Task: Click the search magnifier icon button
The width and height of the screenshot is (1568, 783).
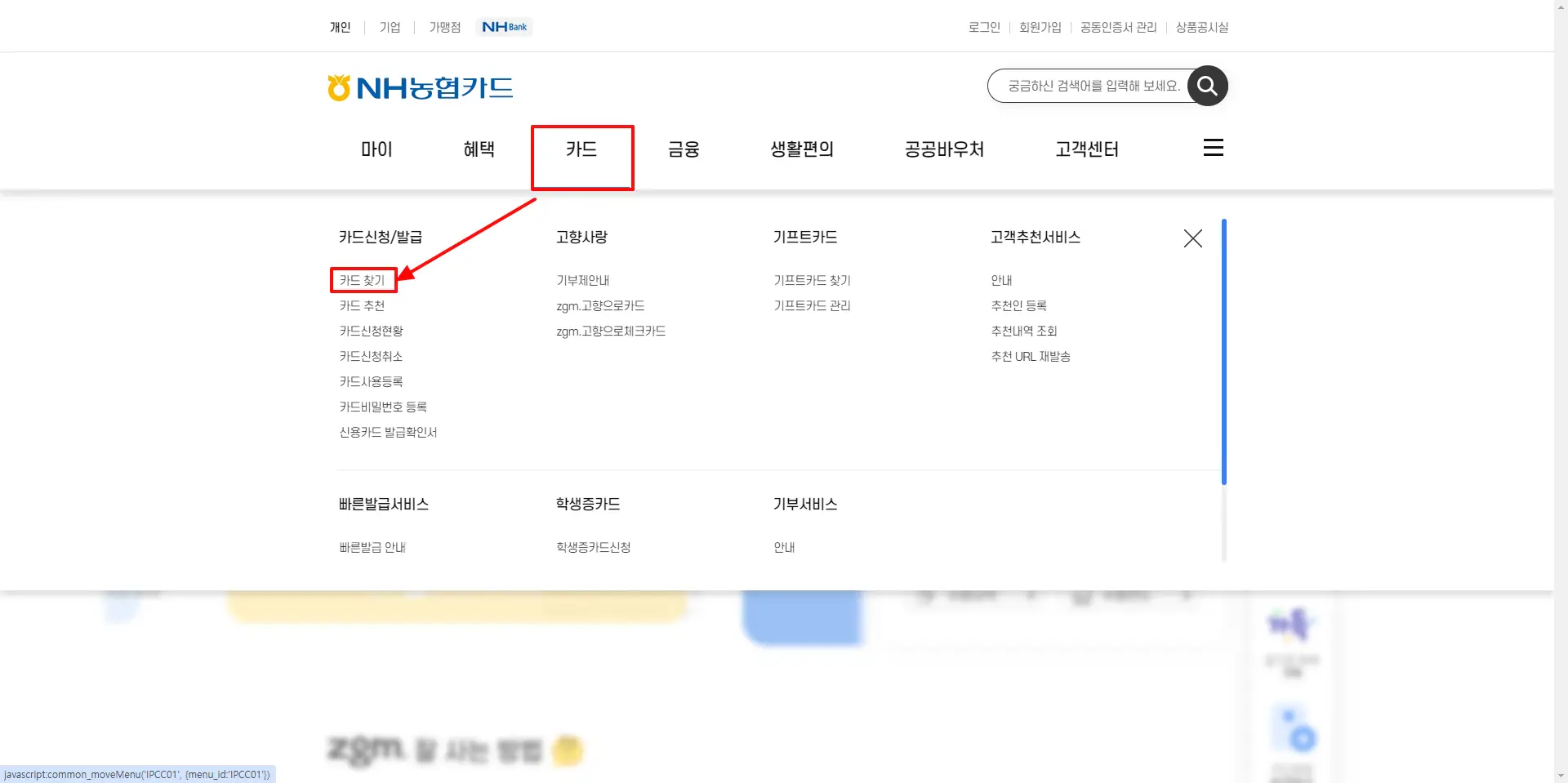Action: point(1207,86)
